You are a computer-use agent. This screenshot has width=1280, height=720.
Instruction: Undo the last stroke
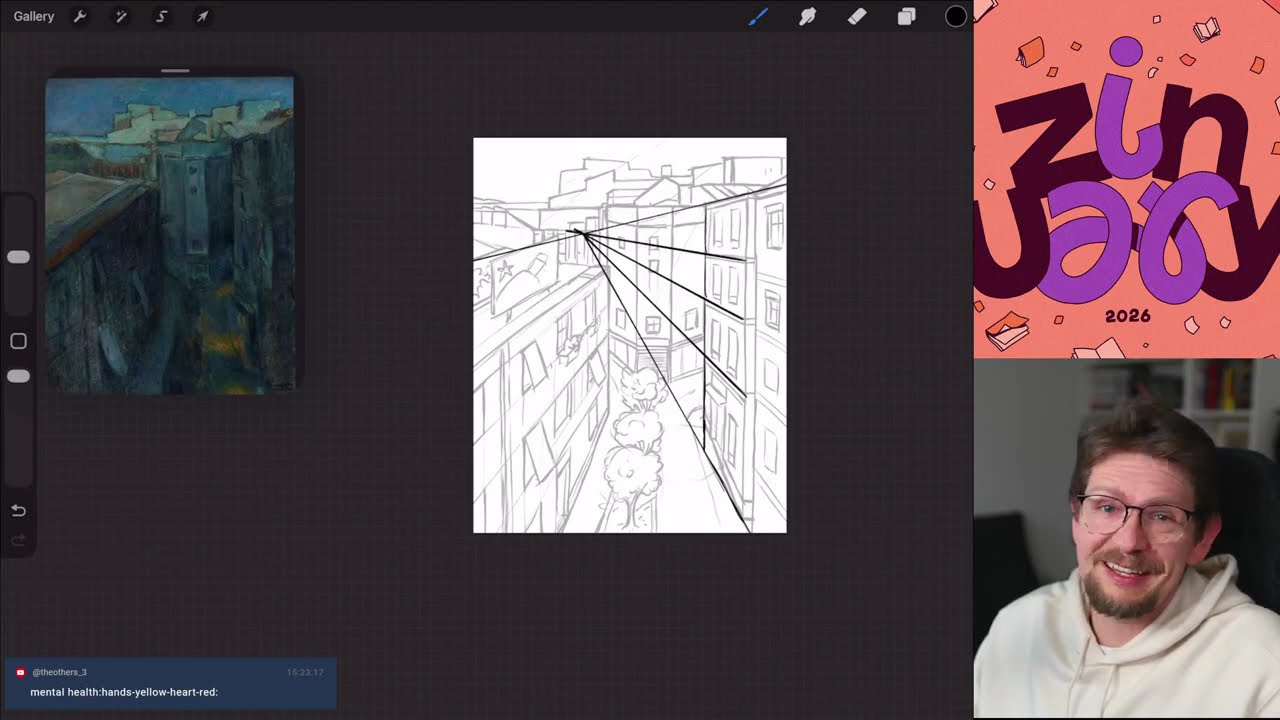point(18,510)
